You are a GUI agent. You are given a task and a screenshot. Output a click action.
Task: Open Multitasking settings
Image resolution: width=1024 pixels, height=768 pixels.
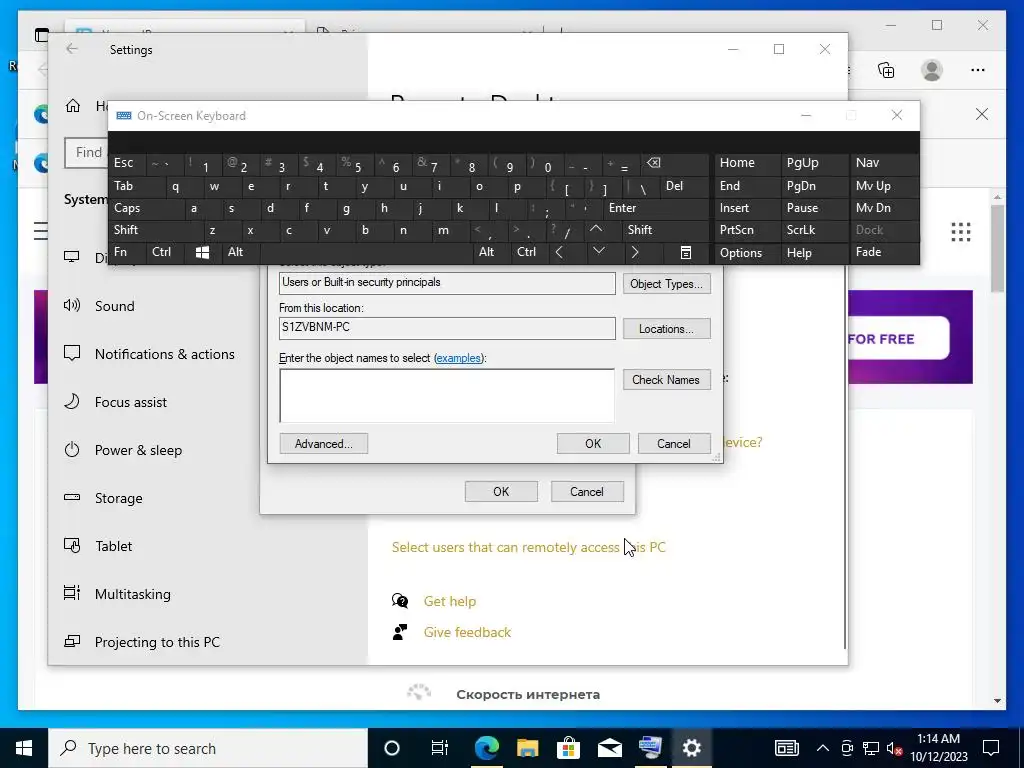[x=133, y=594]
